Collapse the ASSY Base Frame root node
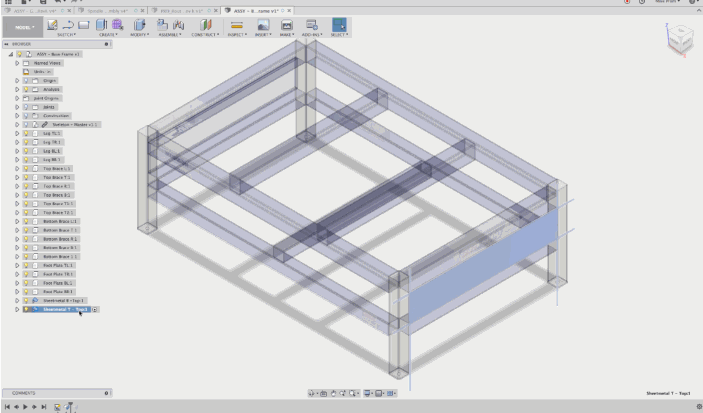 point(11,54)
